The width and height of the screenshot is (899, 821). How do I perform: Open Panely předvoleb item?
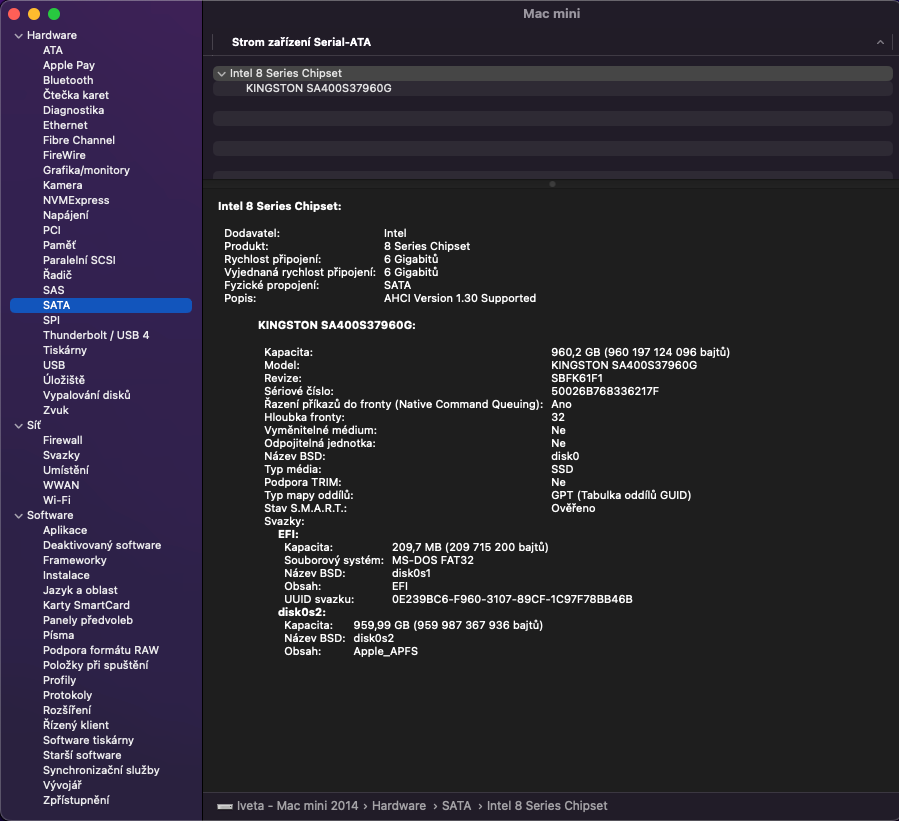88,620
